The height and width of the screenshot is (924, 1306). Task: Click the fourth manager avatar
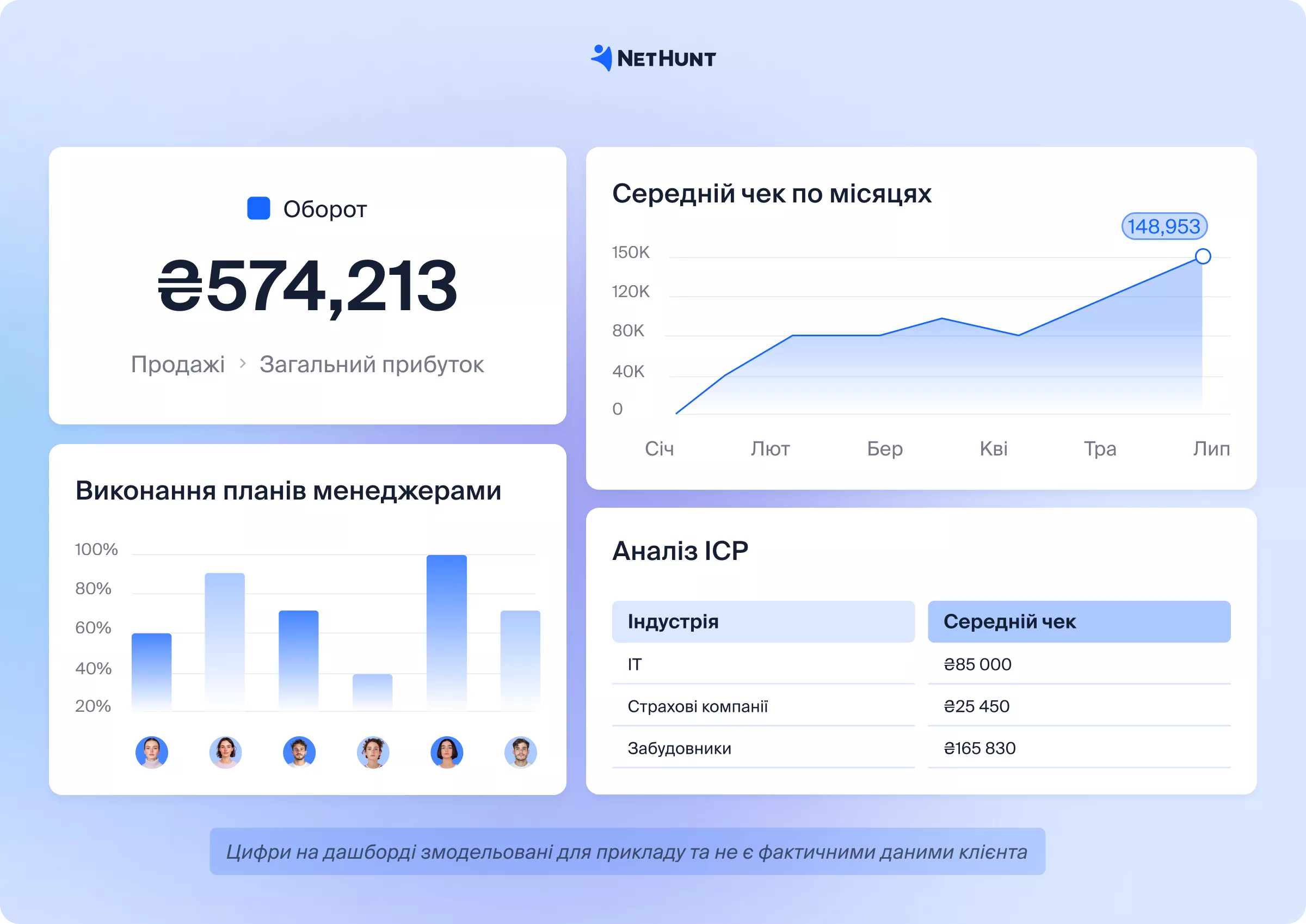(x=373, y=752)
